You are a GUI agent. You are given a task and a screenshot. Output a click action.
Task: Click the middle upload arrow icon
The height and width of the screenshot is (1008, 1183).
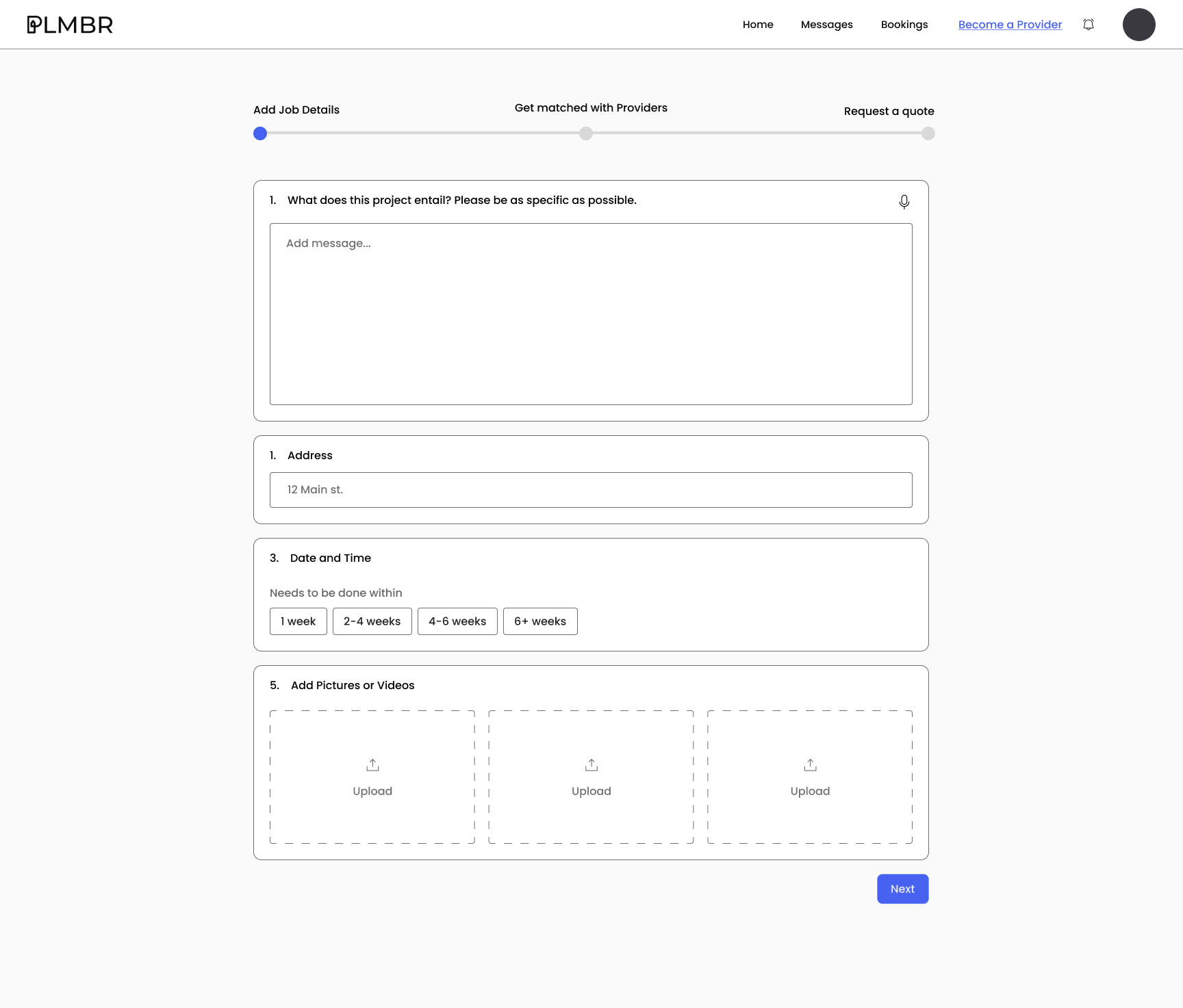[x=591, y=765]
